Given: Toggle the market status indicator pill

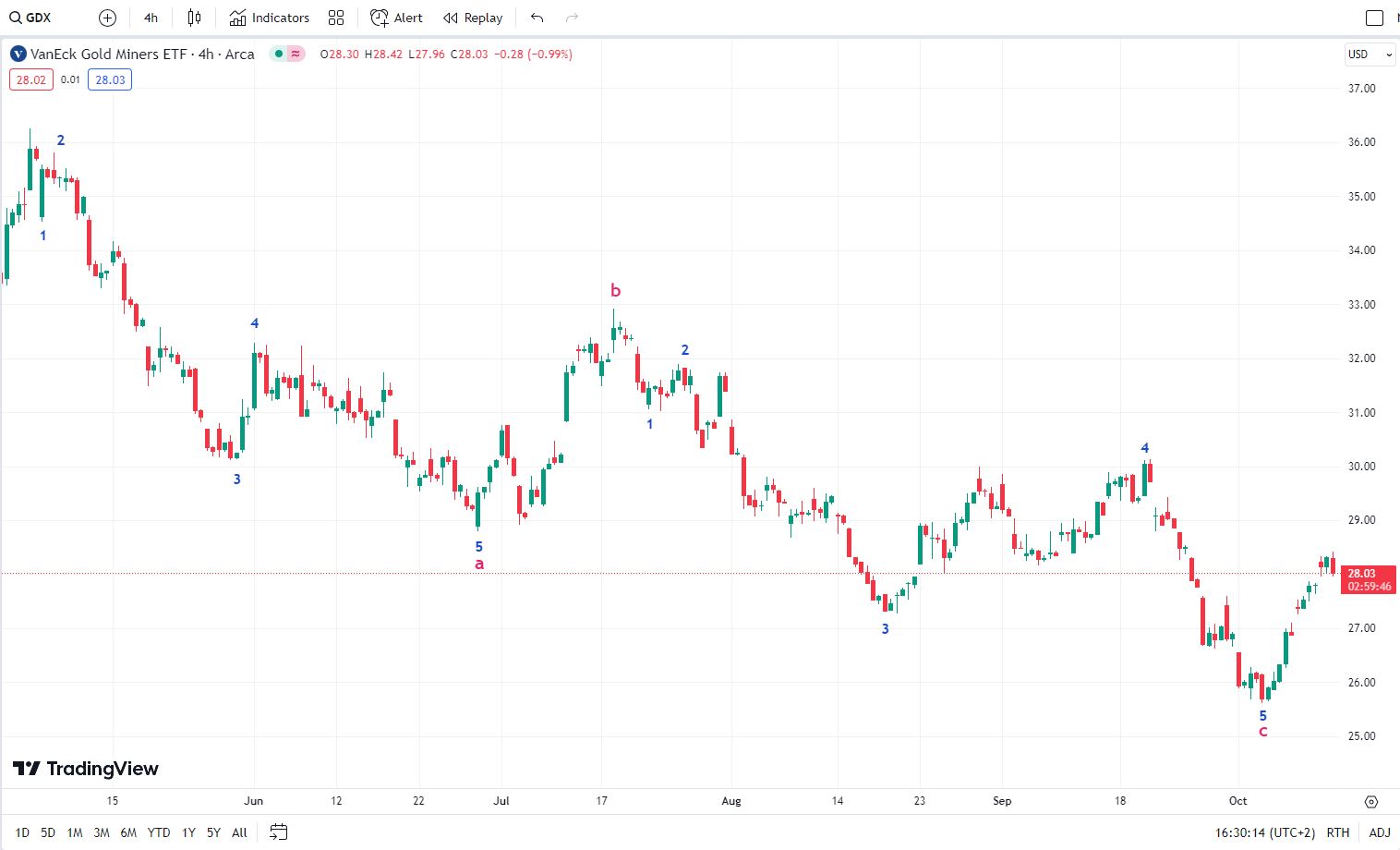Looking at the screenshot, I should (x=287, y=54).
